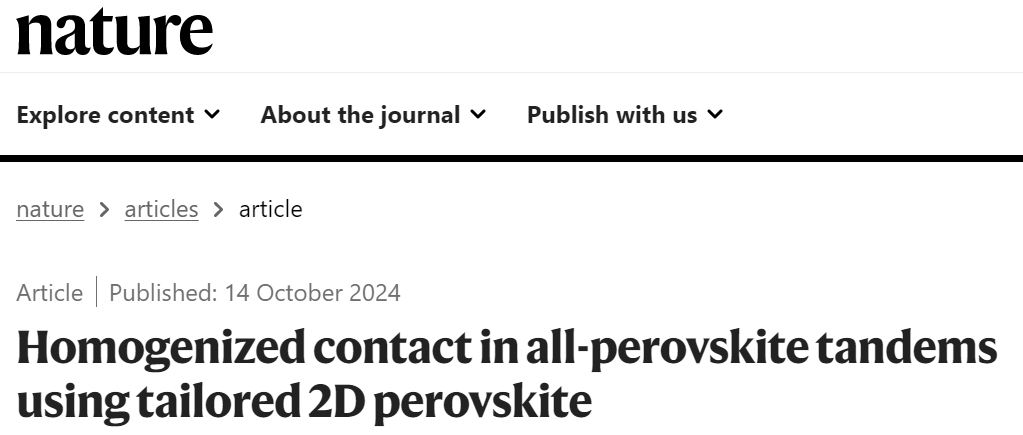
Task: Expand the chevron beside About the journal
Action: pyautogui.click(x=478, y=115)
